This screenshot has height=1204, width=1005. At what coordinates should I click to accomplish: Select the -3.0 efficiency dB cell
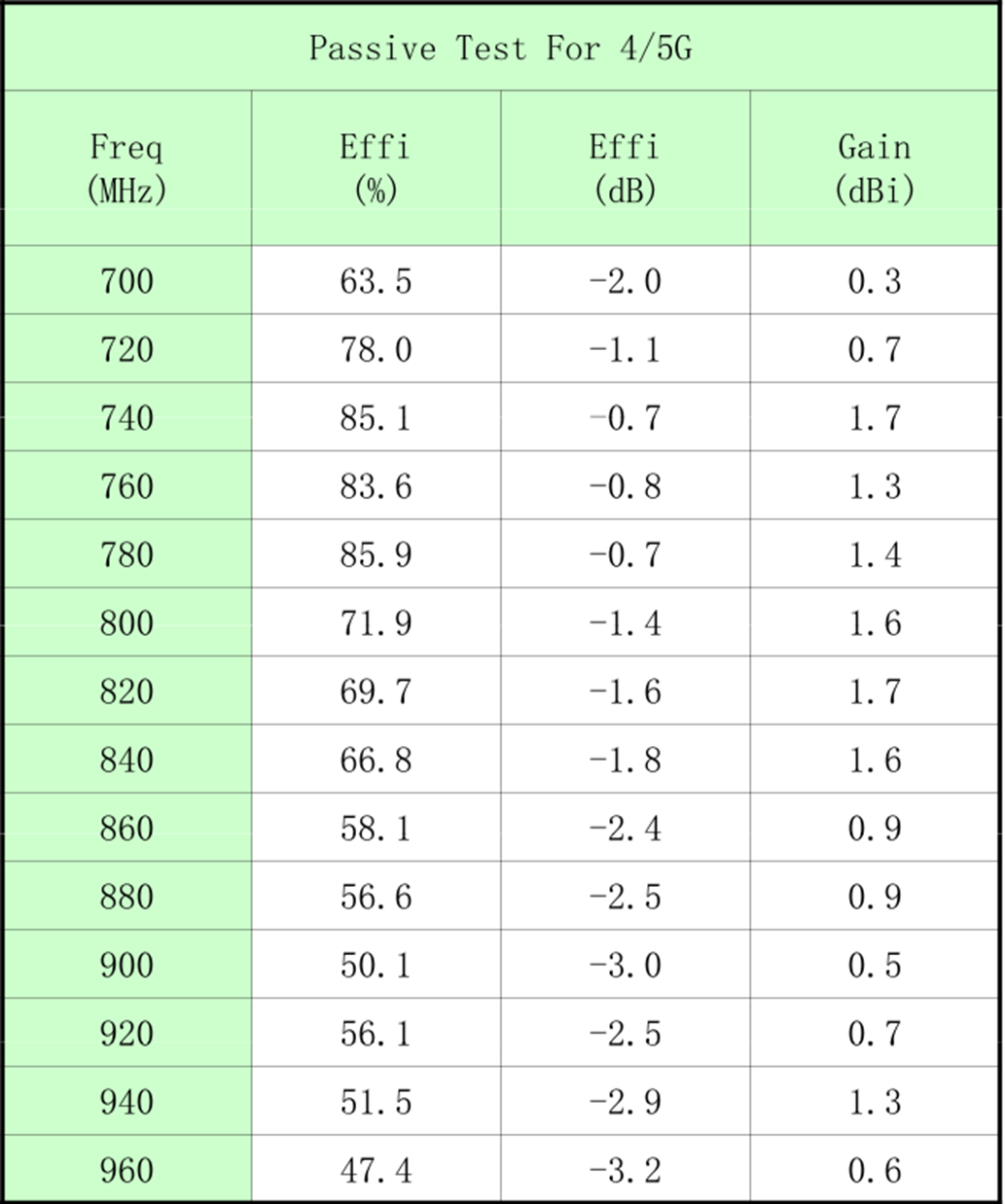[x=625, y=965]
